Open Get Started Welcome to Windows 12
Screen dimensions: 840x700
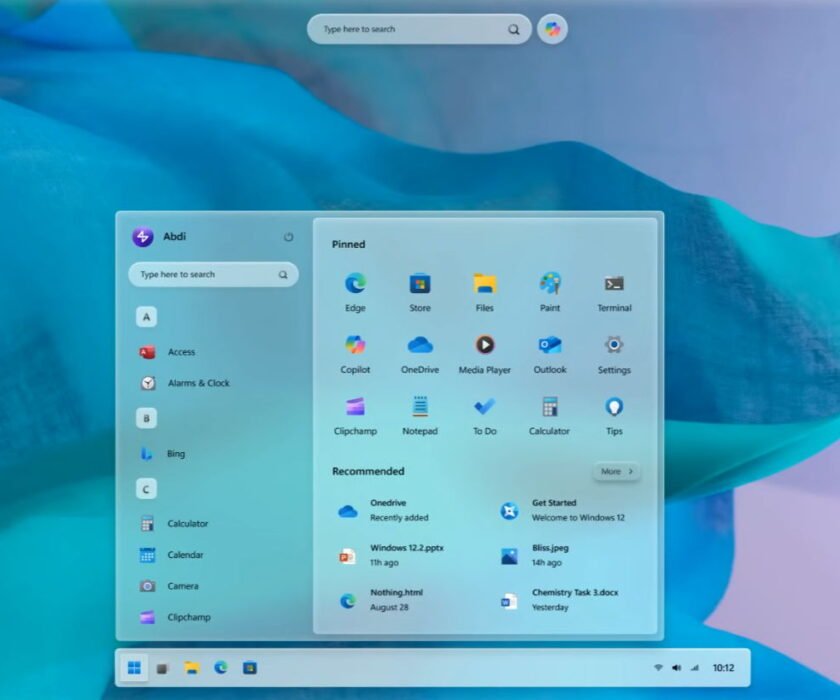562,510
